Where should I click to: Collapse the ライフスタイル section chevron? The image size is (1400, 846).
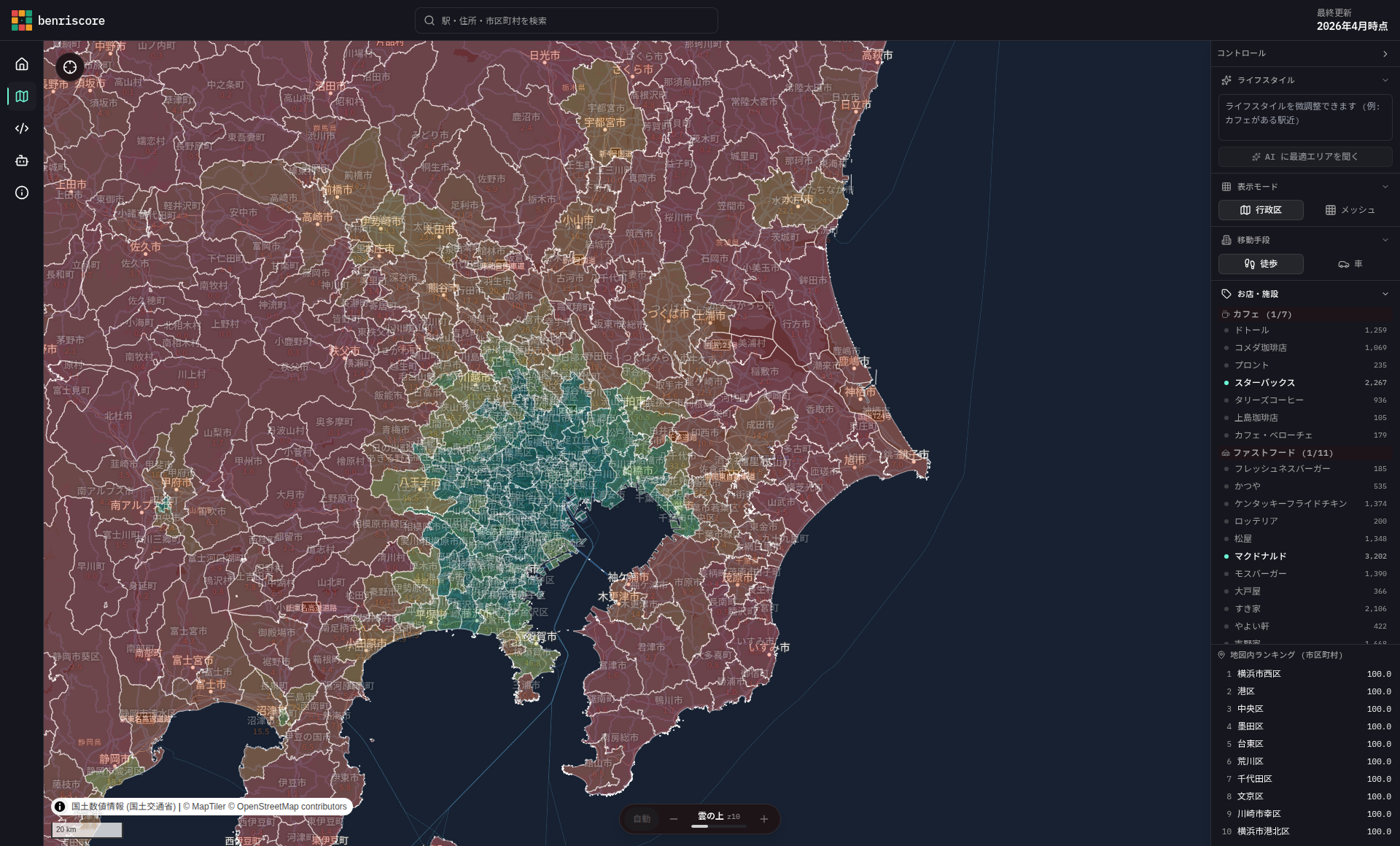[x=1385, y=80]
